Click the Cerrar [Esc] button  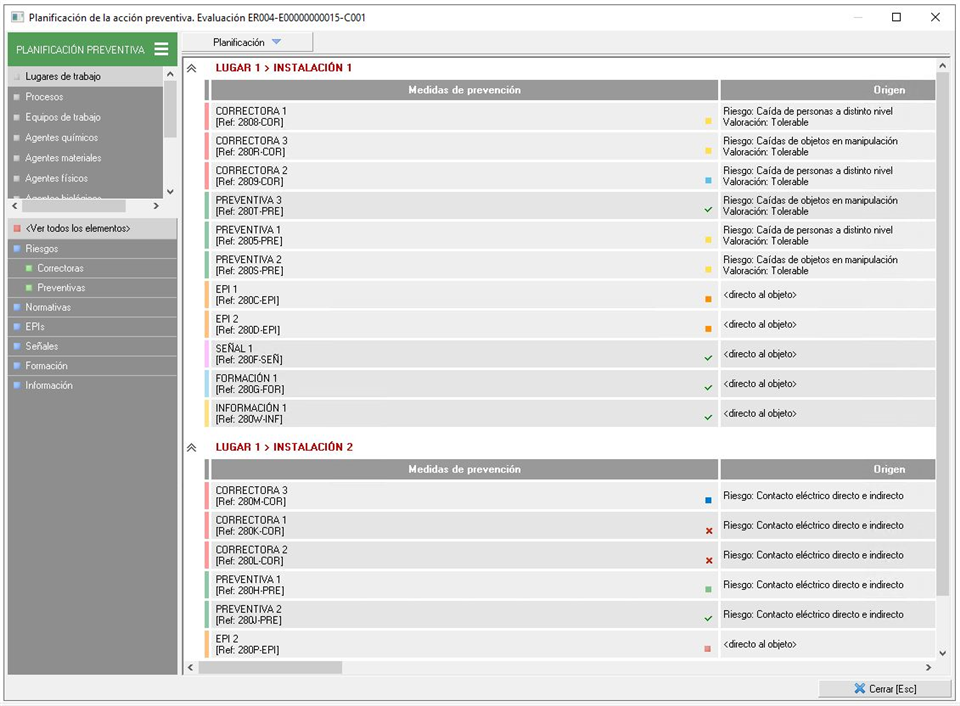pos(884,689)
